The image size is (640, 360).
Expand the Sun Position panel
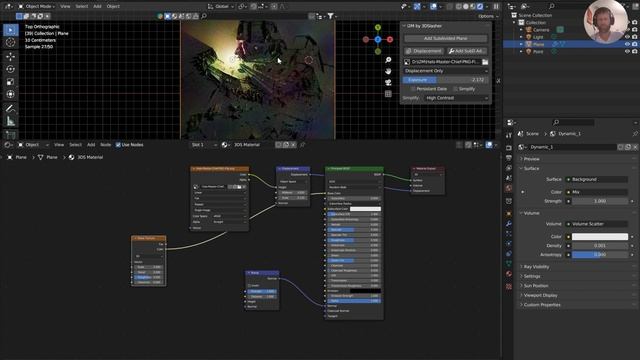tap(536, 286)
